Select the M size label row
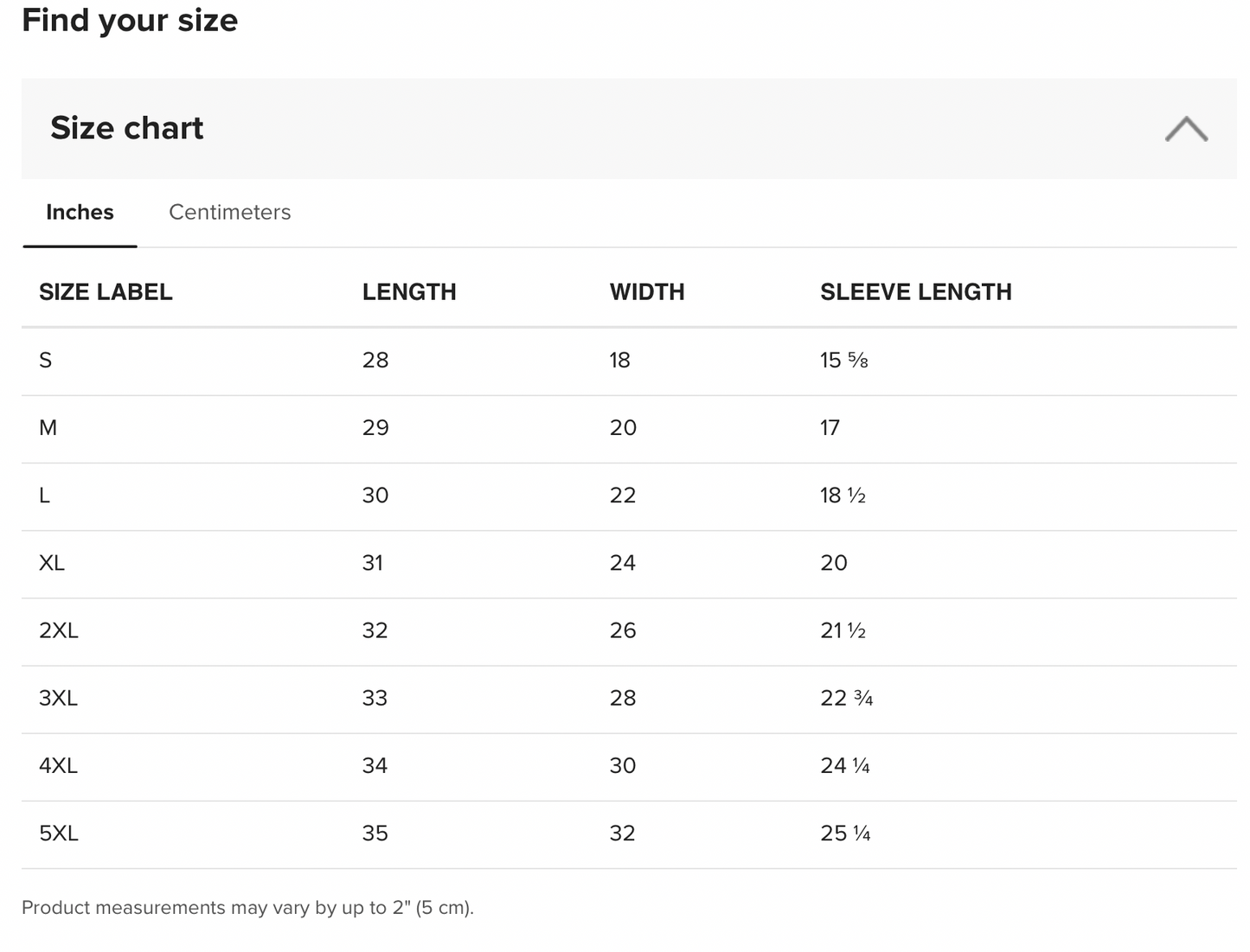Image resolution: width=1250 pixels, height=952 pixels. tap(48, 428)
